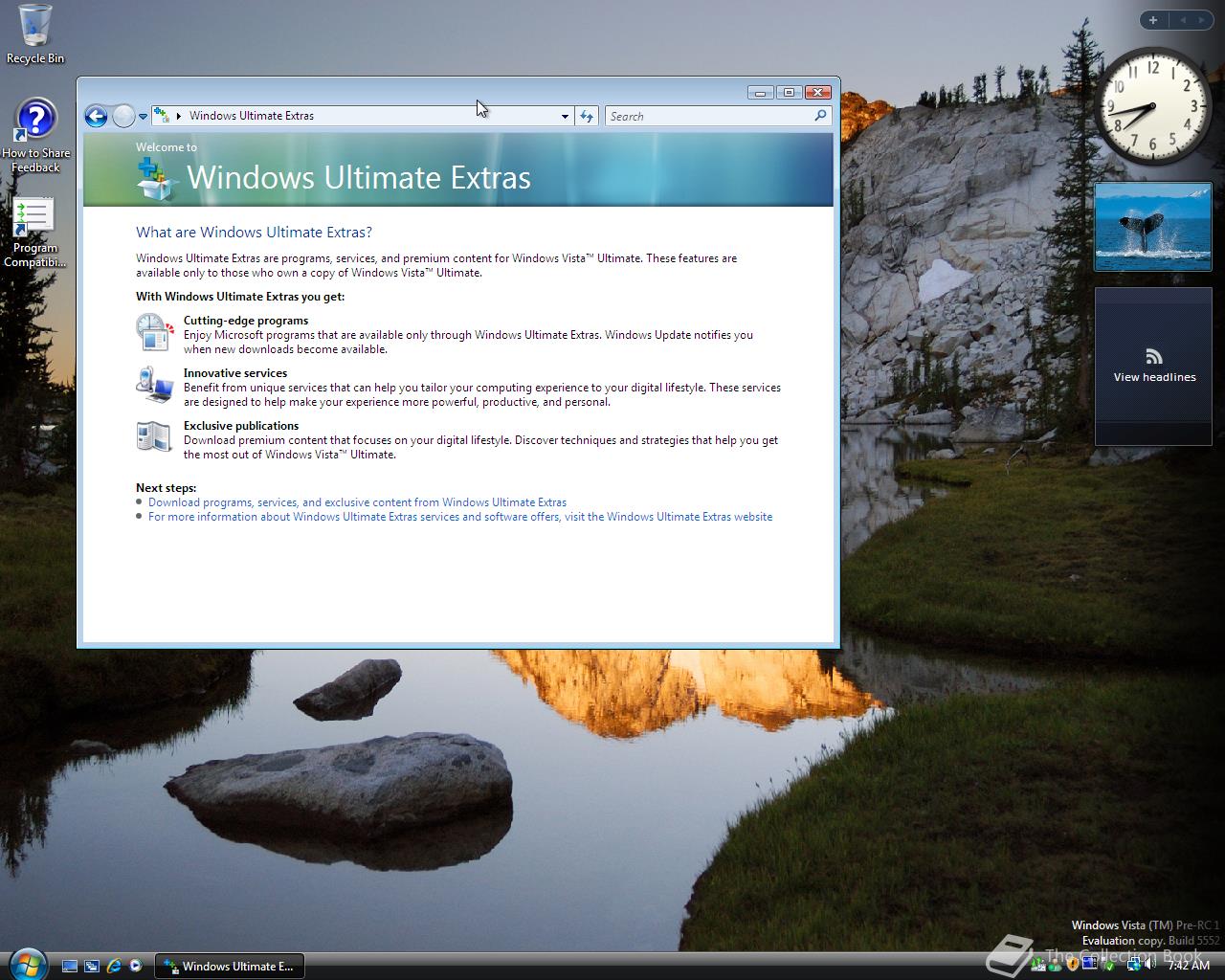The height and width of the screenshot is (980, 1225).
Task: Click the Clock gadget in the sidebar
Action: click(1152, 106)
